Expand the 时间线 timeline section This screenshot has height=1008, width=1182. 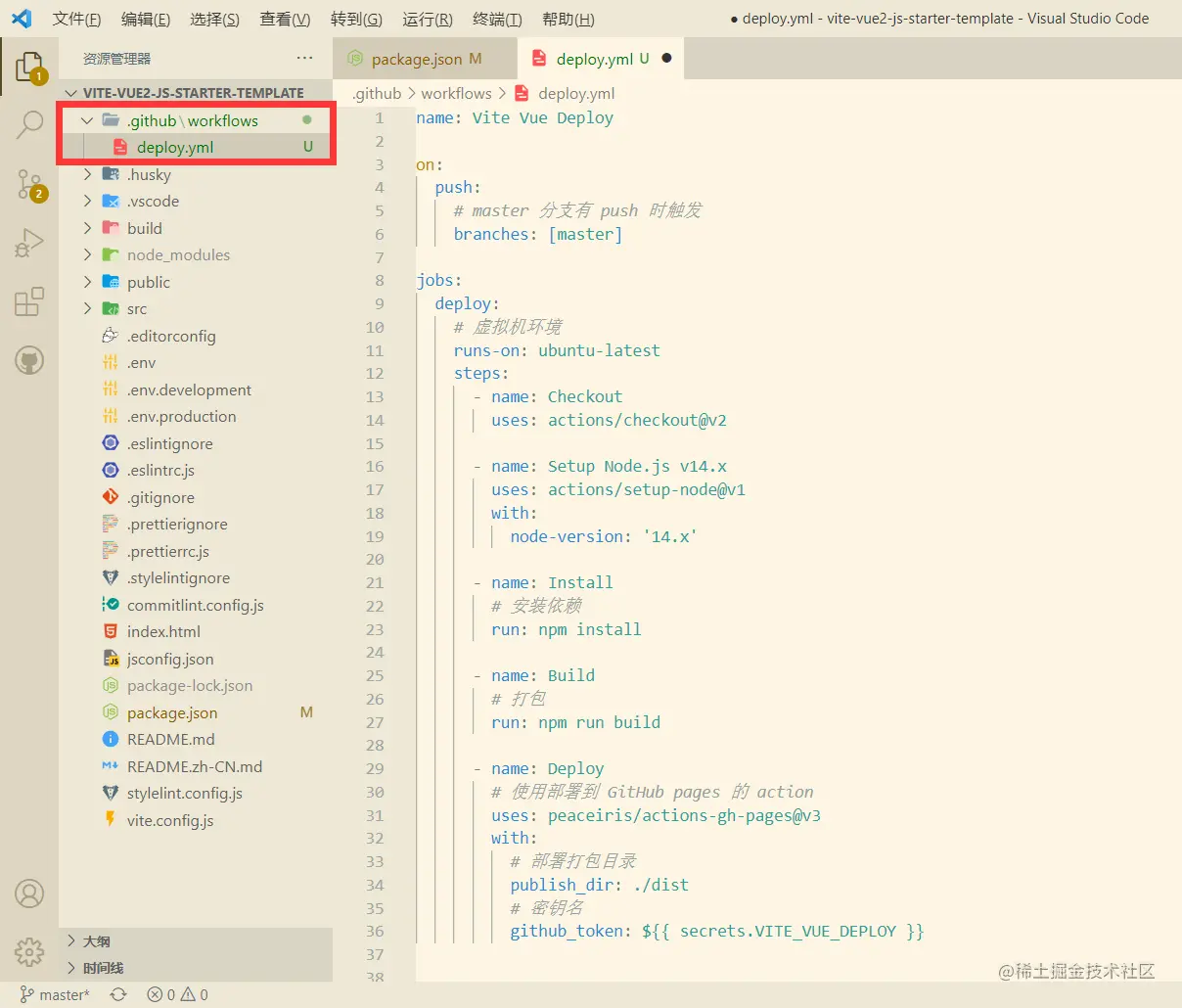(196, 968)
